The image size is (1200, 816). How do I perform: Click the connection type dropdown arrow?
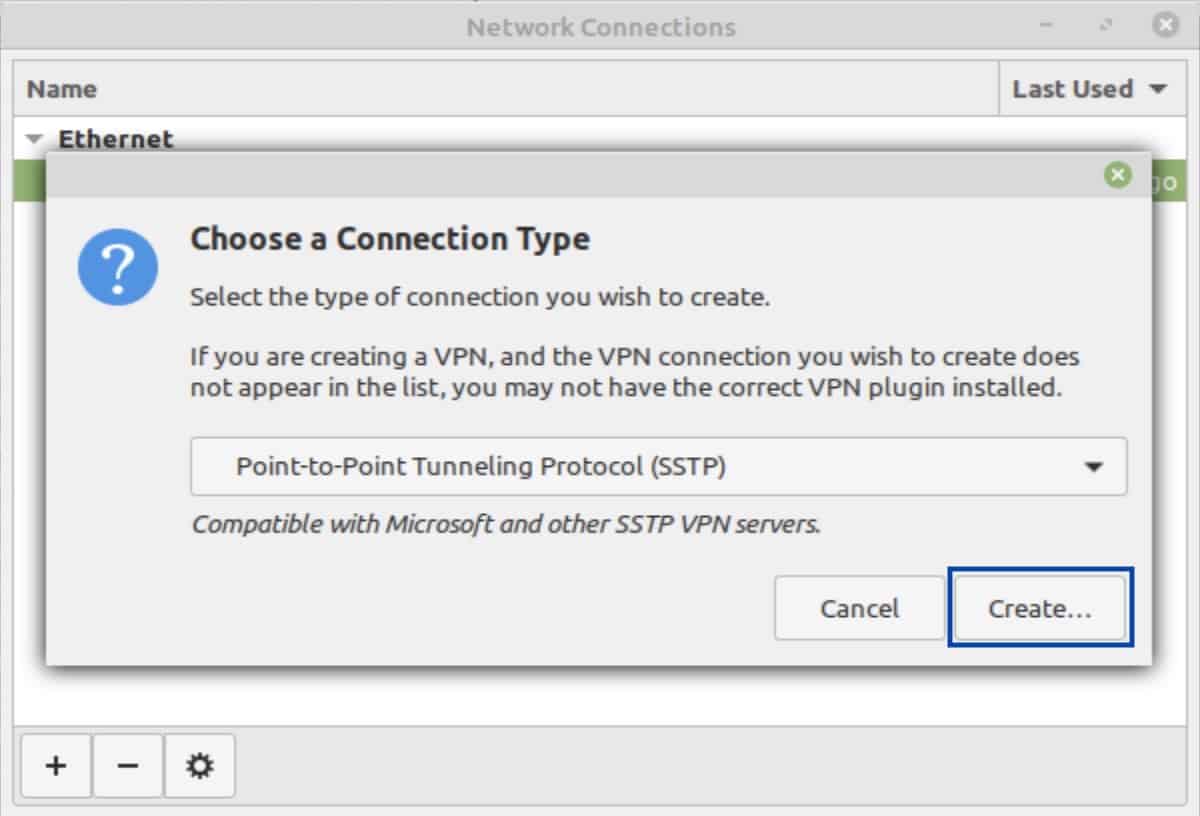1094,467
